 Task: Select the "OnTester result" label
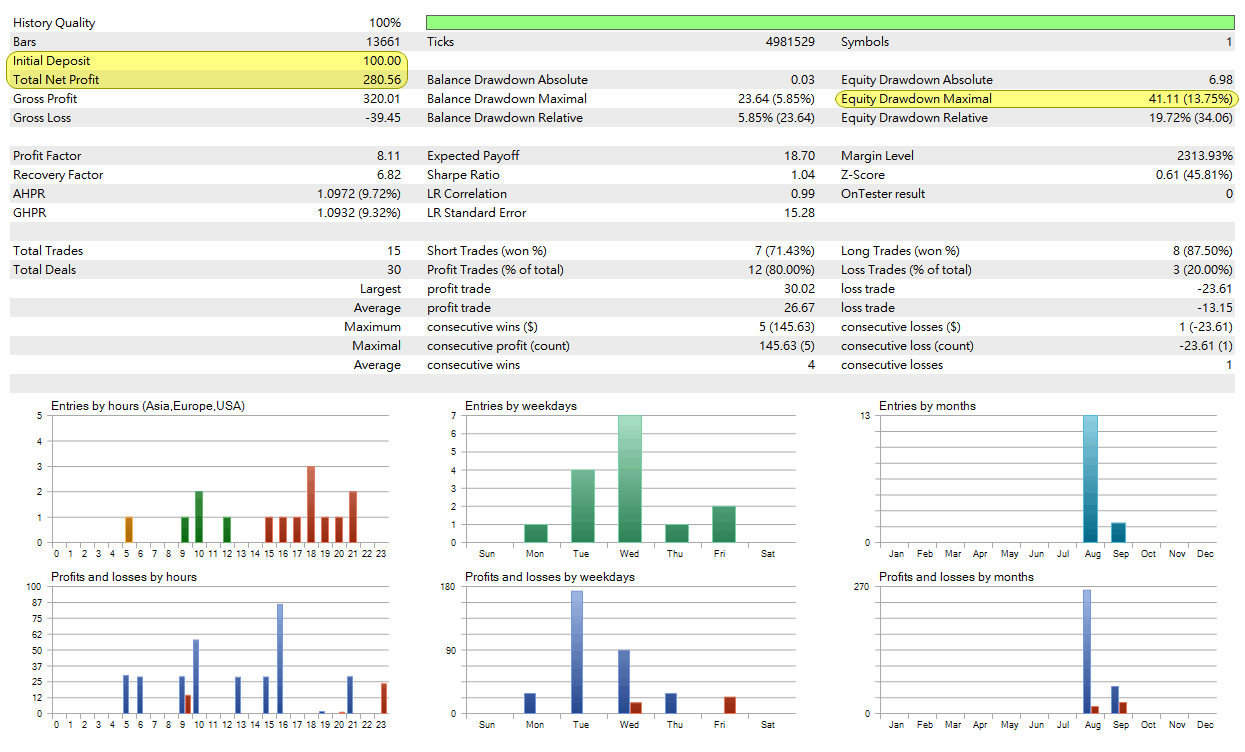(883, 194)
